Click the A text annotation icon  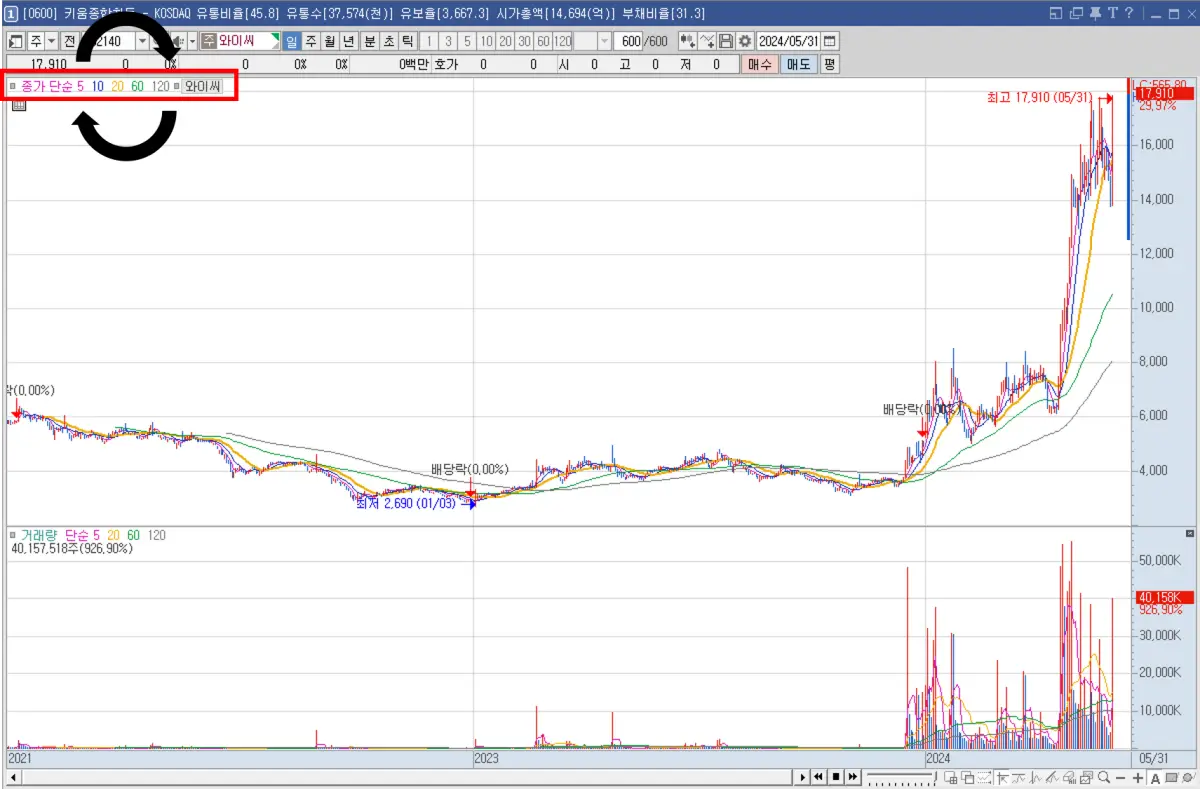pyautogui.click(x=1155, y=777)
